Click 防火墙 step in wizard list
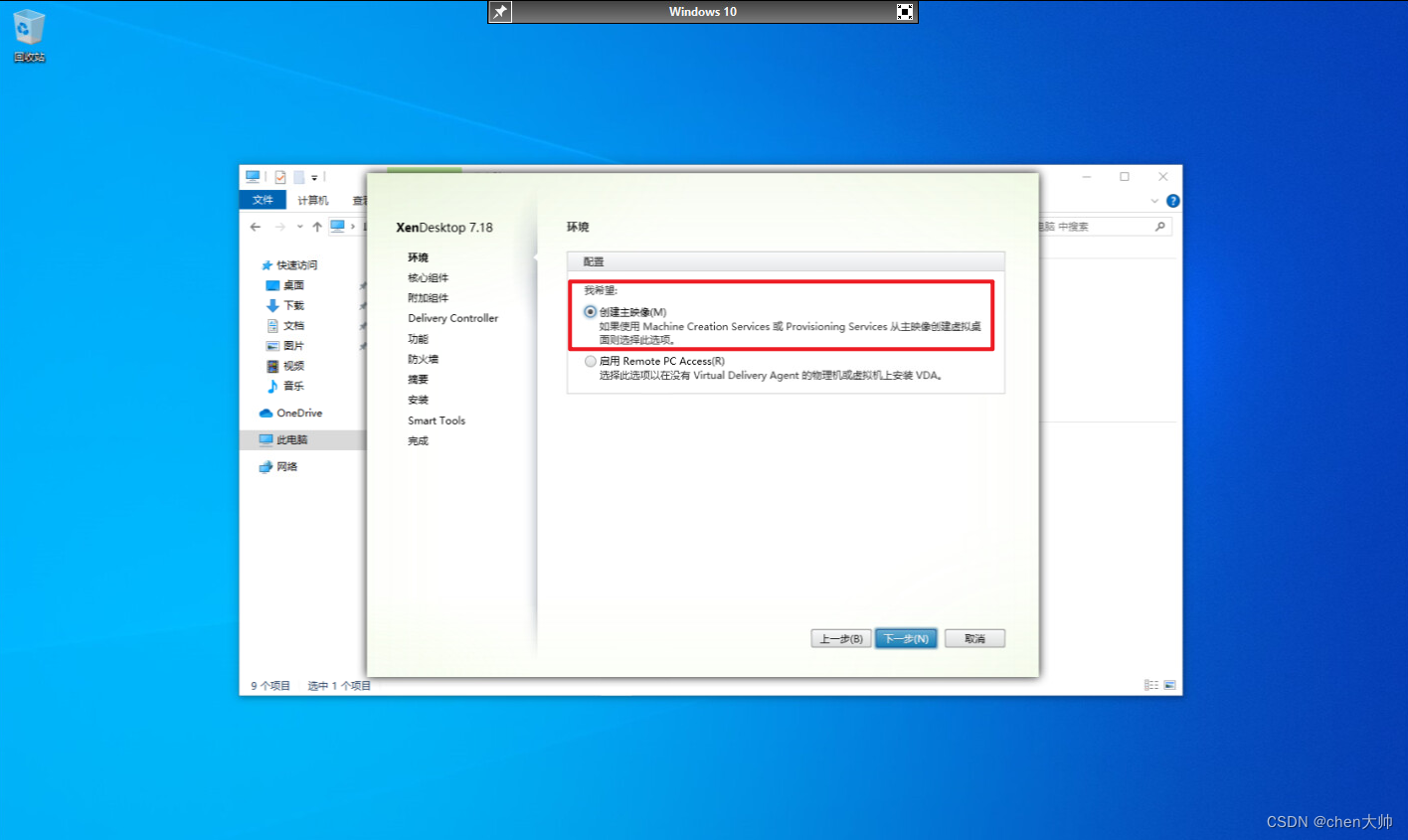The width and height of the screenshot is (1408, 840). click(x=423, y=359)
